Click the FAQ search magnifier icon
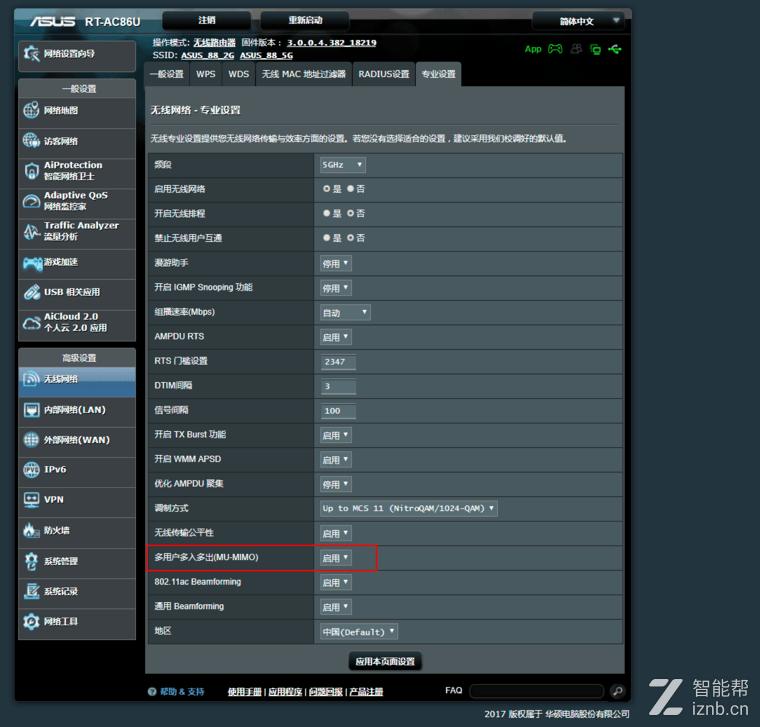 coord(617,691)
